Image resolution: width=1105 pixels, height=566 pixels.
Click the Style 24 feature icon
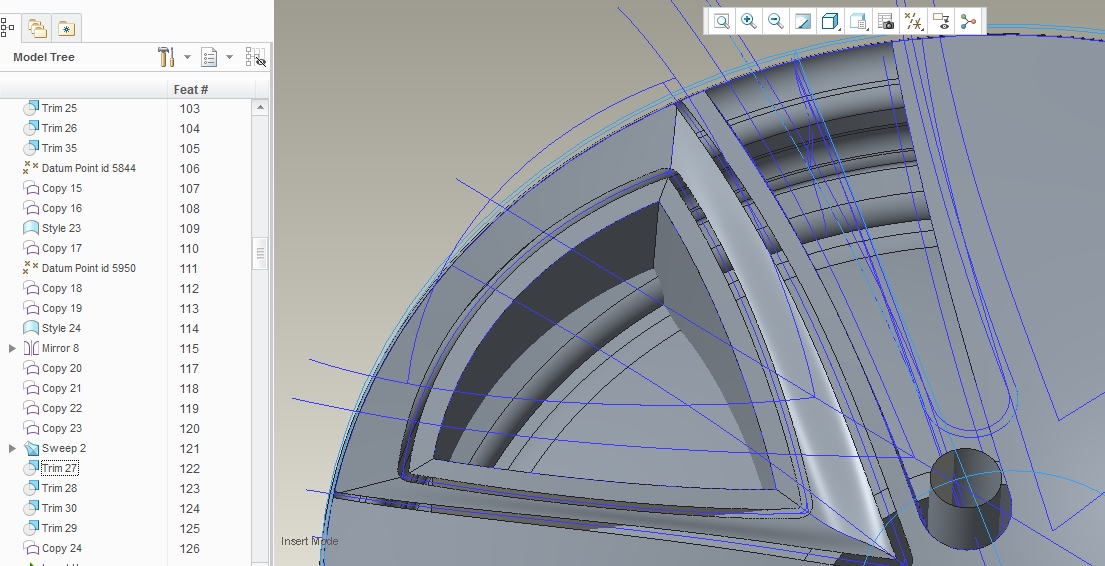coord(30,328)
